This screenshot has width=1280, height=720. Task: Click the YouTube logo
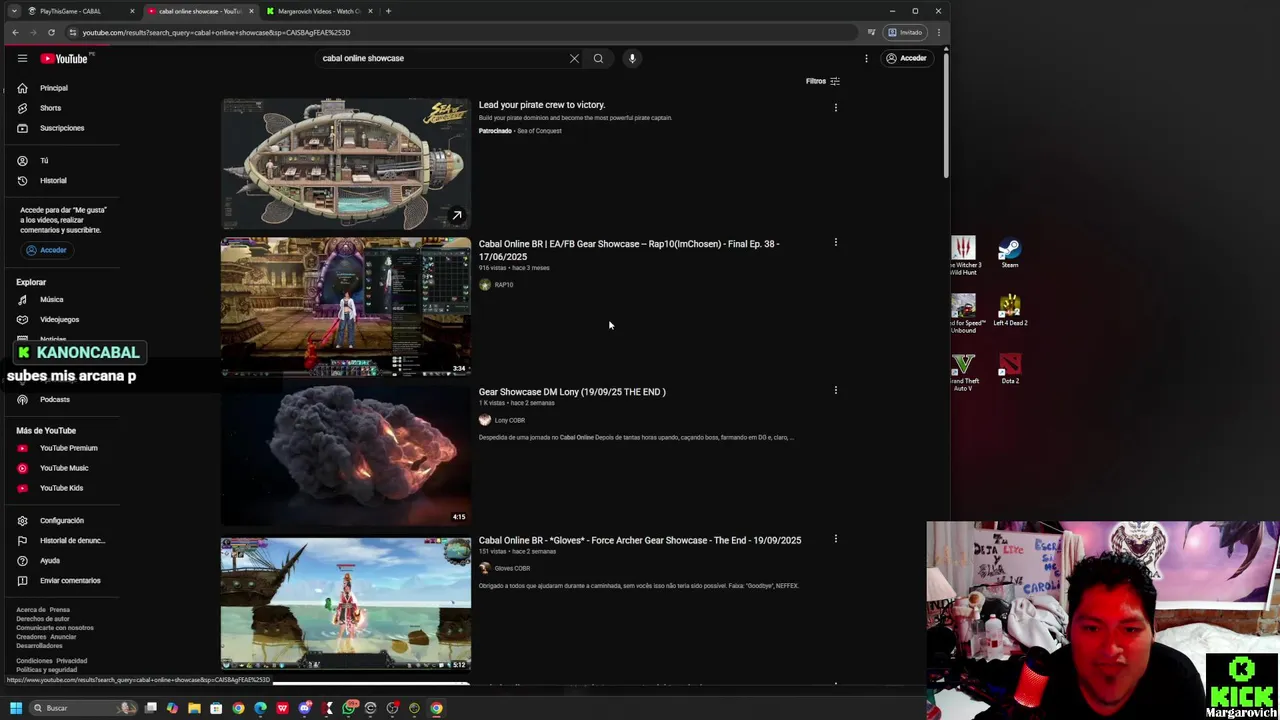click(x=66, y=58)
